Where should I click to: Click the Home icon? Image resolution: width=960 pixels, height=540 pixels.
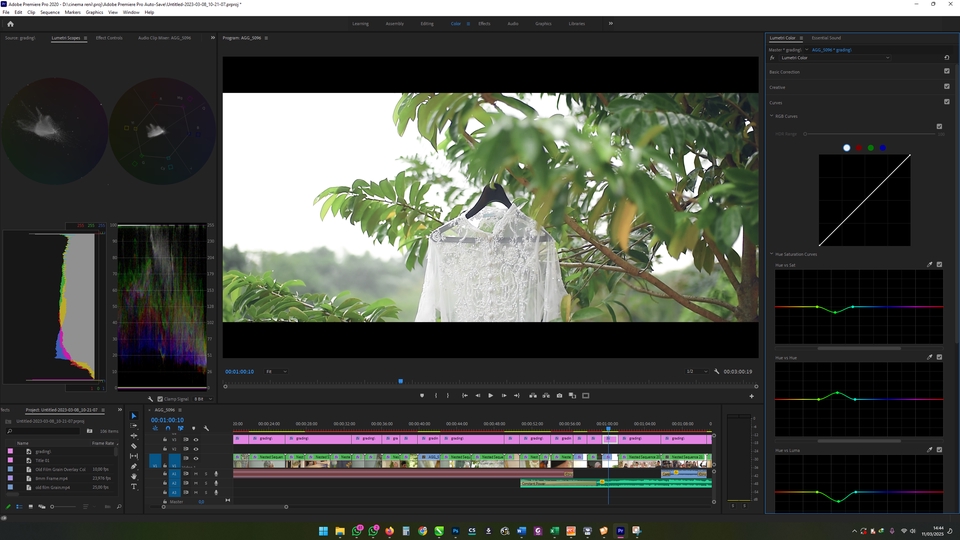10,24
